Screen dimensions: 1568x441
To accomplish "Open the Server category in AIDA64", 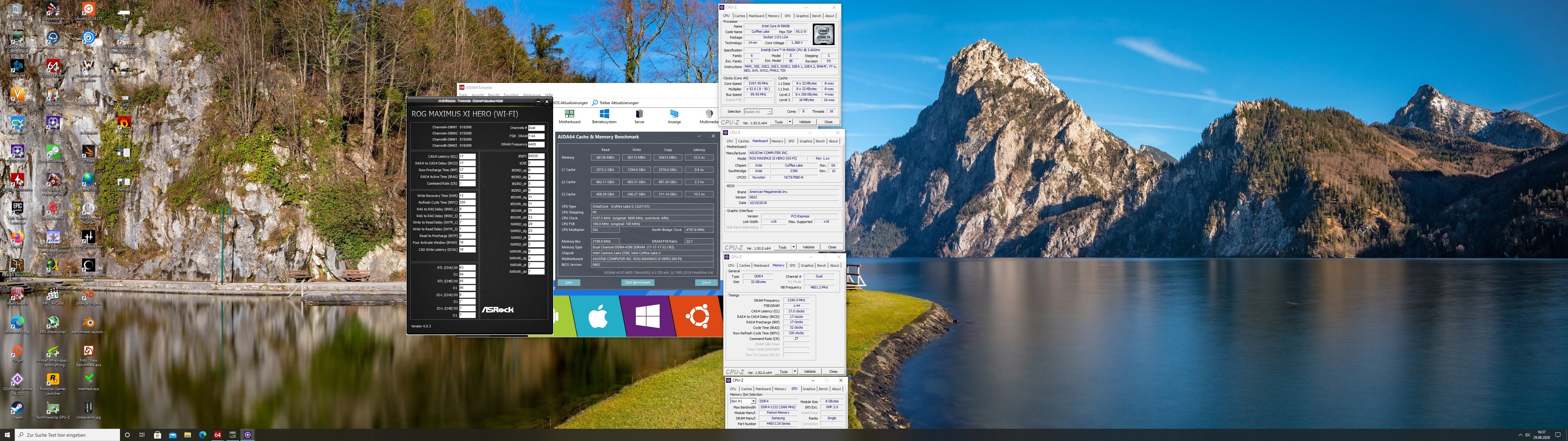I will (x=639, y=117).
